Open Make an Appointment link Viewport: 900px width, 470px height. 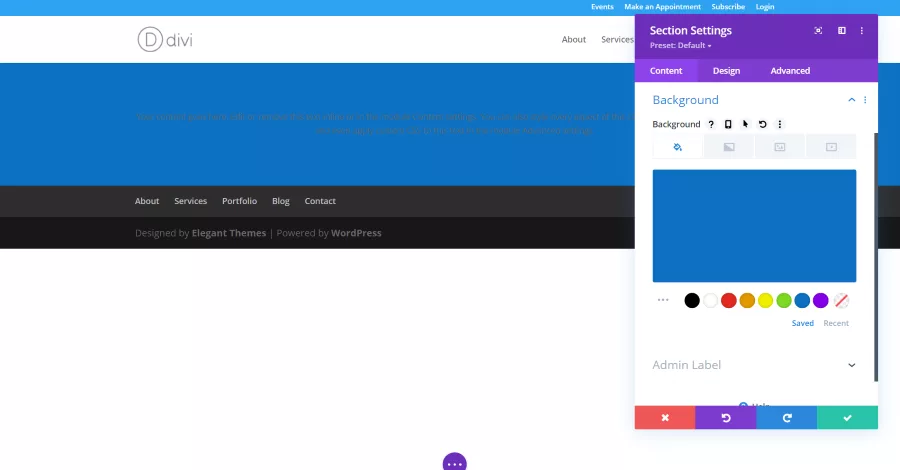click(662, 7)
